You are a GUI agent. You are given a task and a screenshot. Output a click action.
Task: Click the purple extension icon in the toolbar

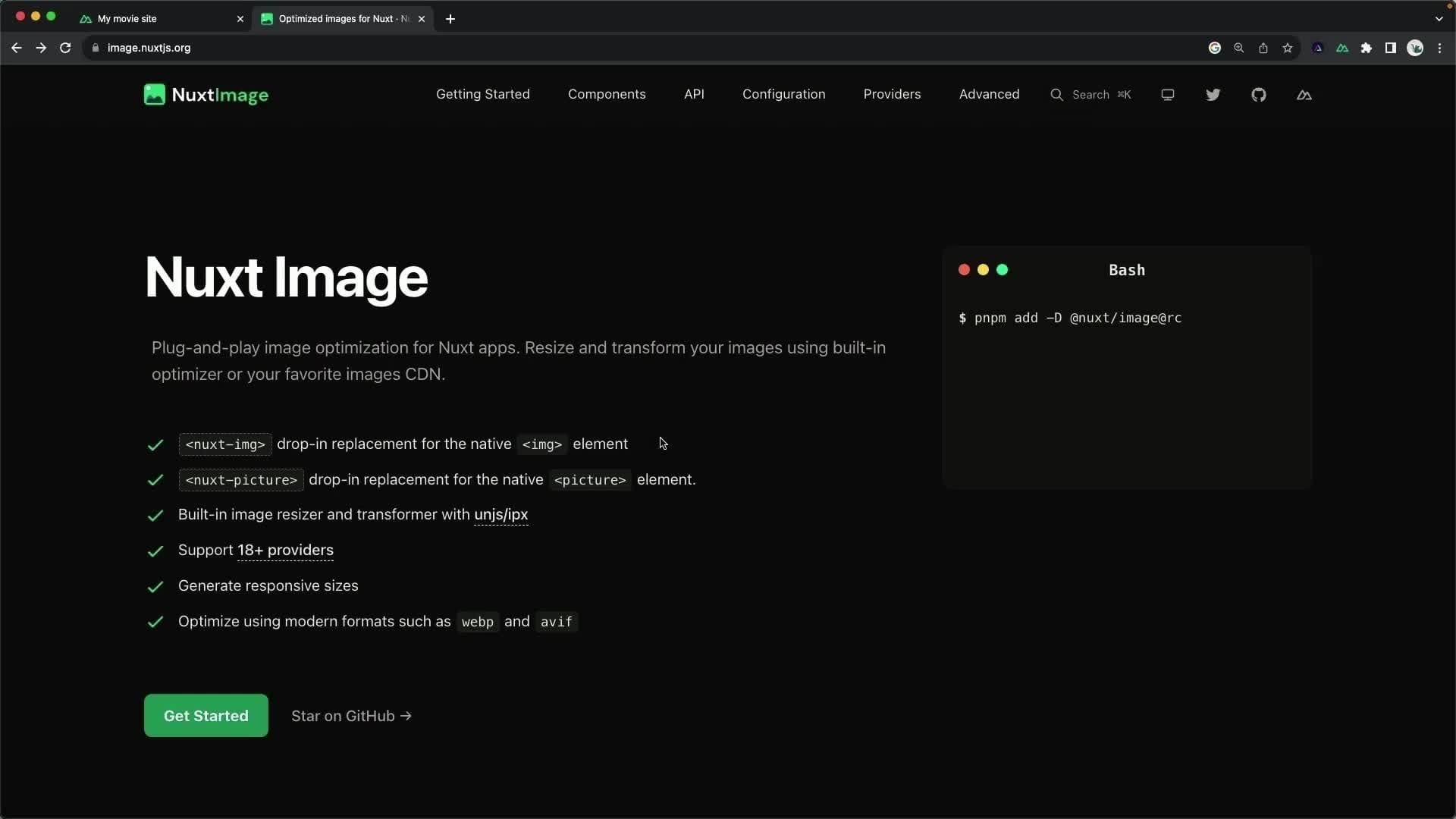1318,48
